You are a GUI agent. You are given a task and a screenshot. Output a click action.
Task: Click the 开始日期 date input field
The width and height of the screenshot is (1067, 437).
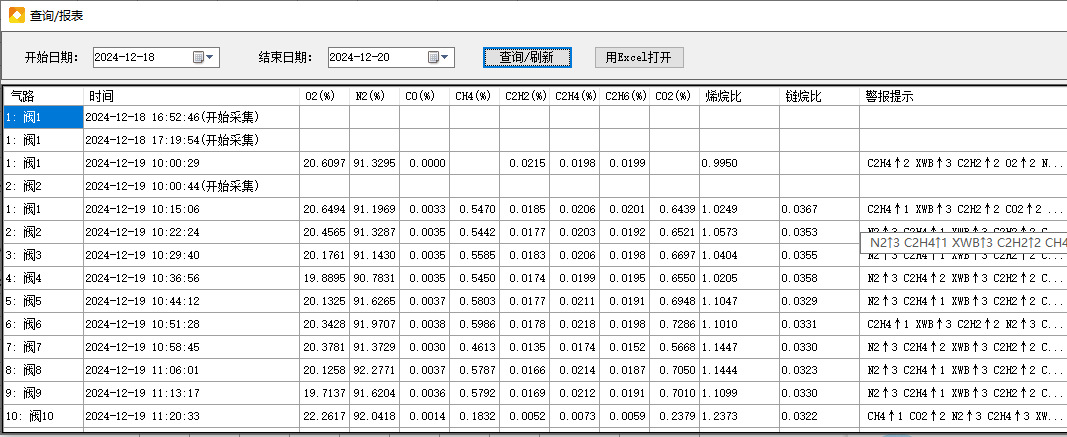(156, 58)
